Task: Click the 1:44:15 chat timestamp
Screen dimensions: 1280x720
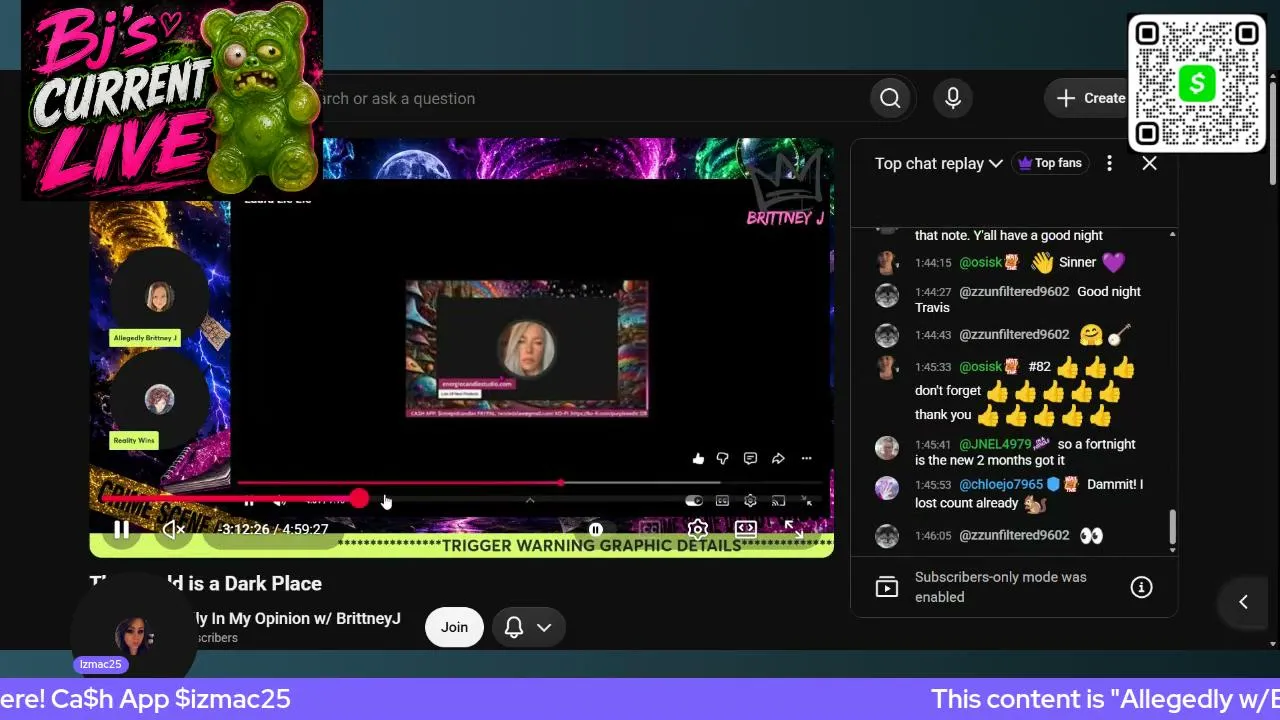Action: (x=933, y=263)
